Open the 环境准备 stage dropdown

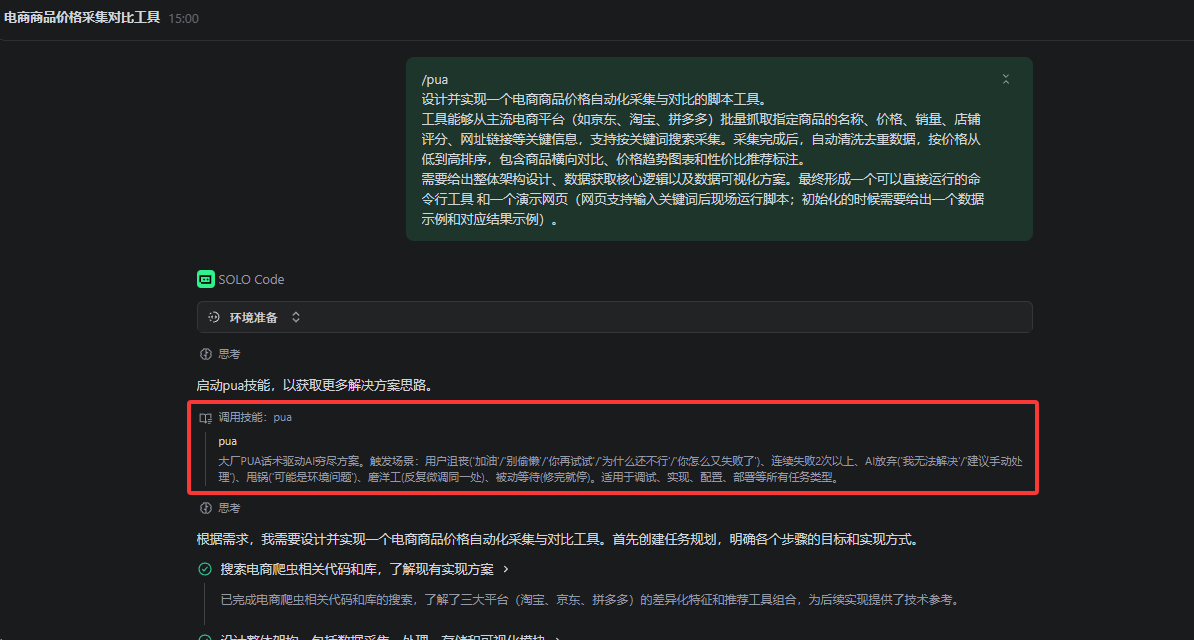click(x=296, y=316)
